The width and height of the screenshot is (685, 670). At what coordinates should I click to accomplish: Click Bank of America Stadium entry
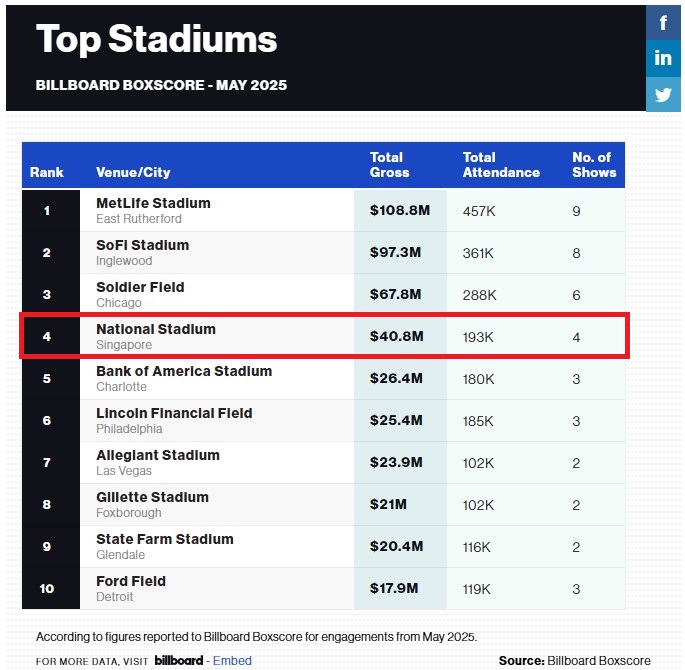[184, 371]
